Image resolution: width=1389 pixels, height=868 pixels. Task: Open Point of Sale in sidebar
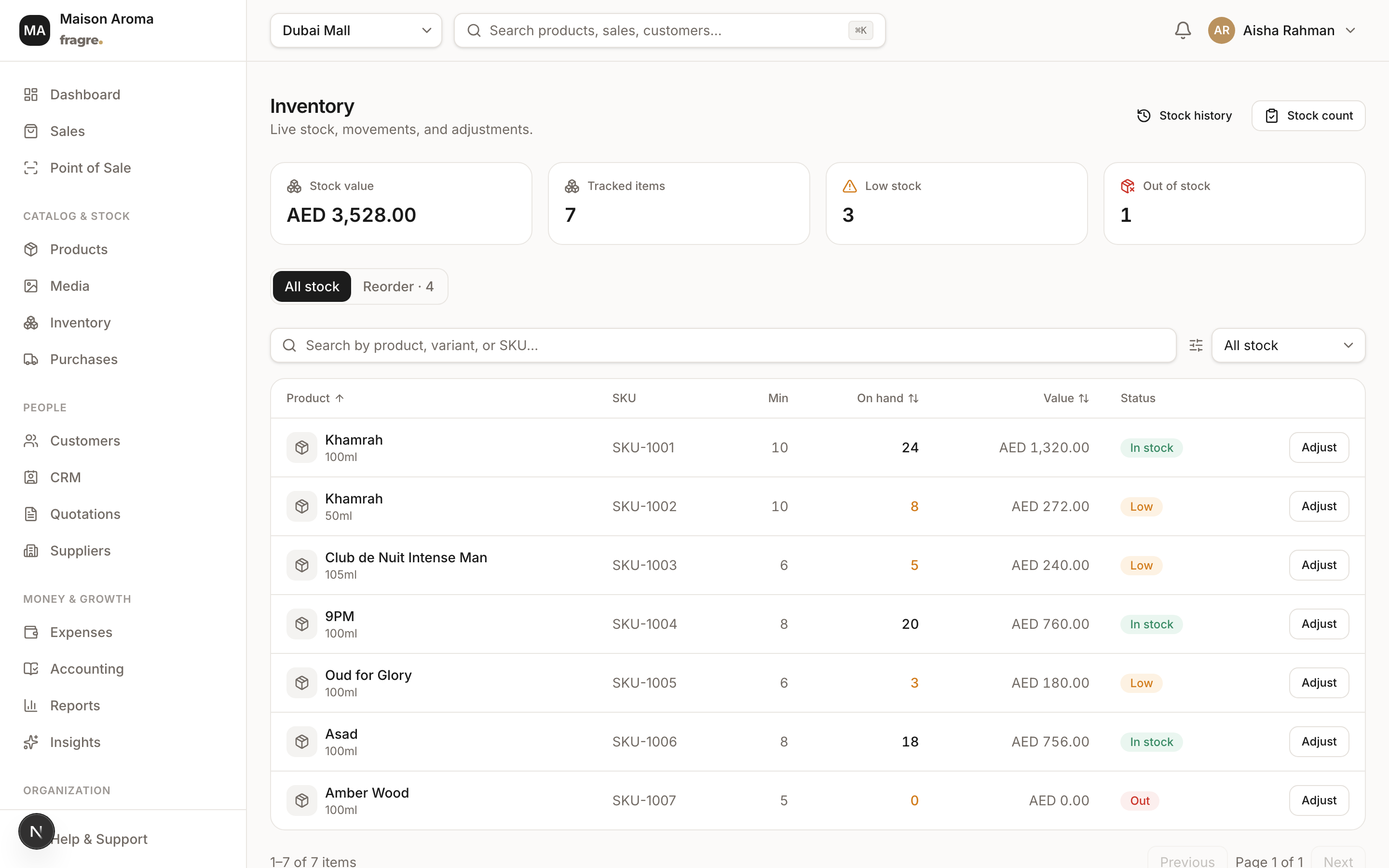click(123, 168)
